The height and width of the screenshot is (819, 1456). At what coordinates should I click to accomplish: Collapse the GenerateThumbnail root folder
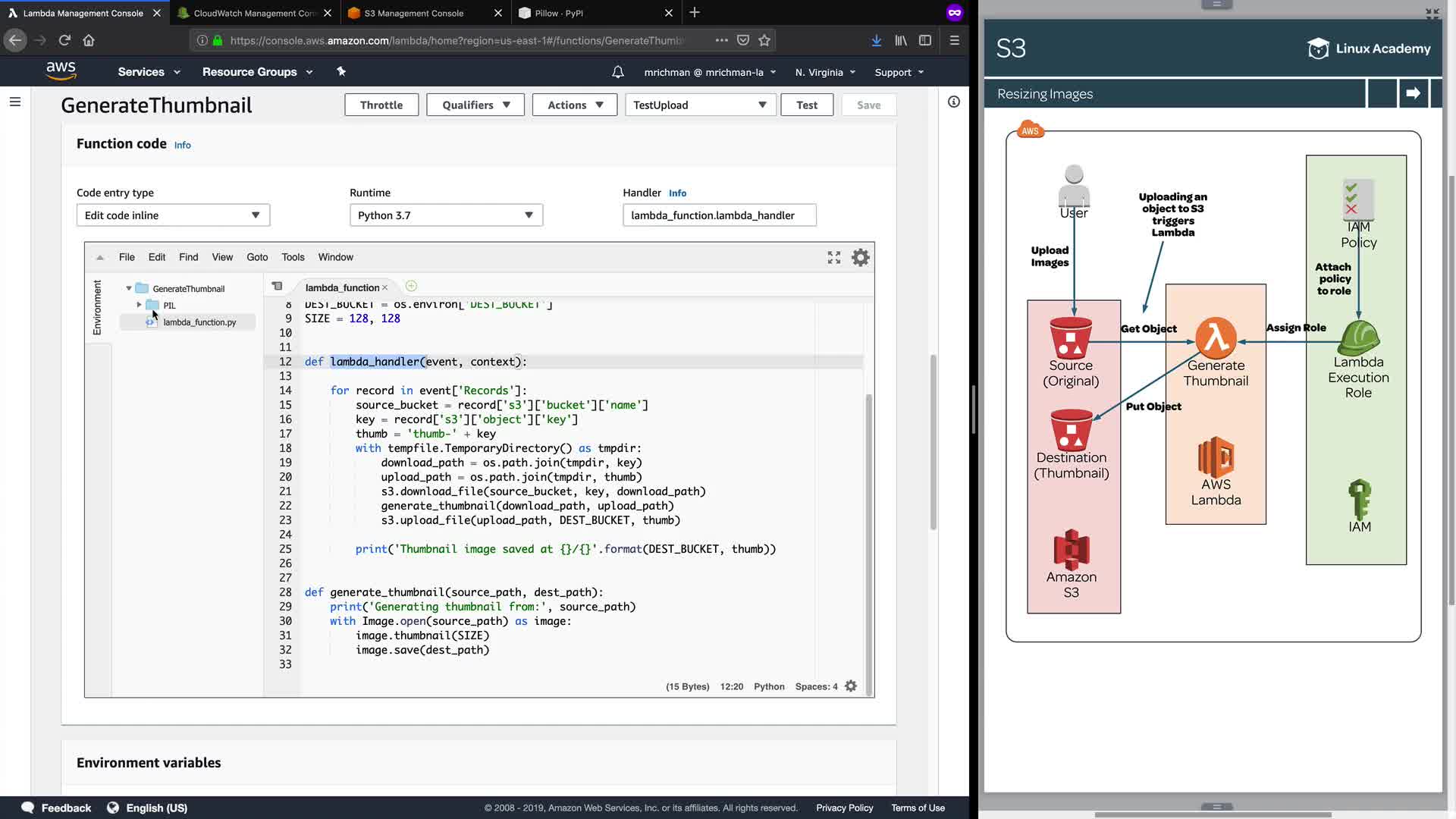[129, 288]
